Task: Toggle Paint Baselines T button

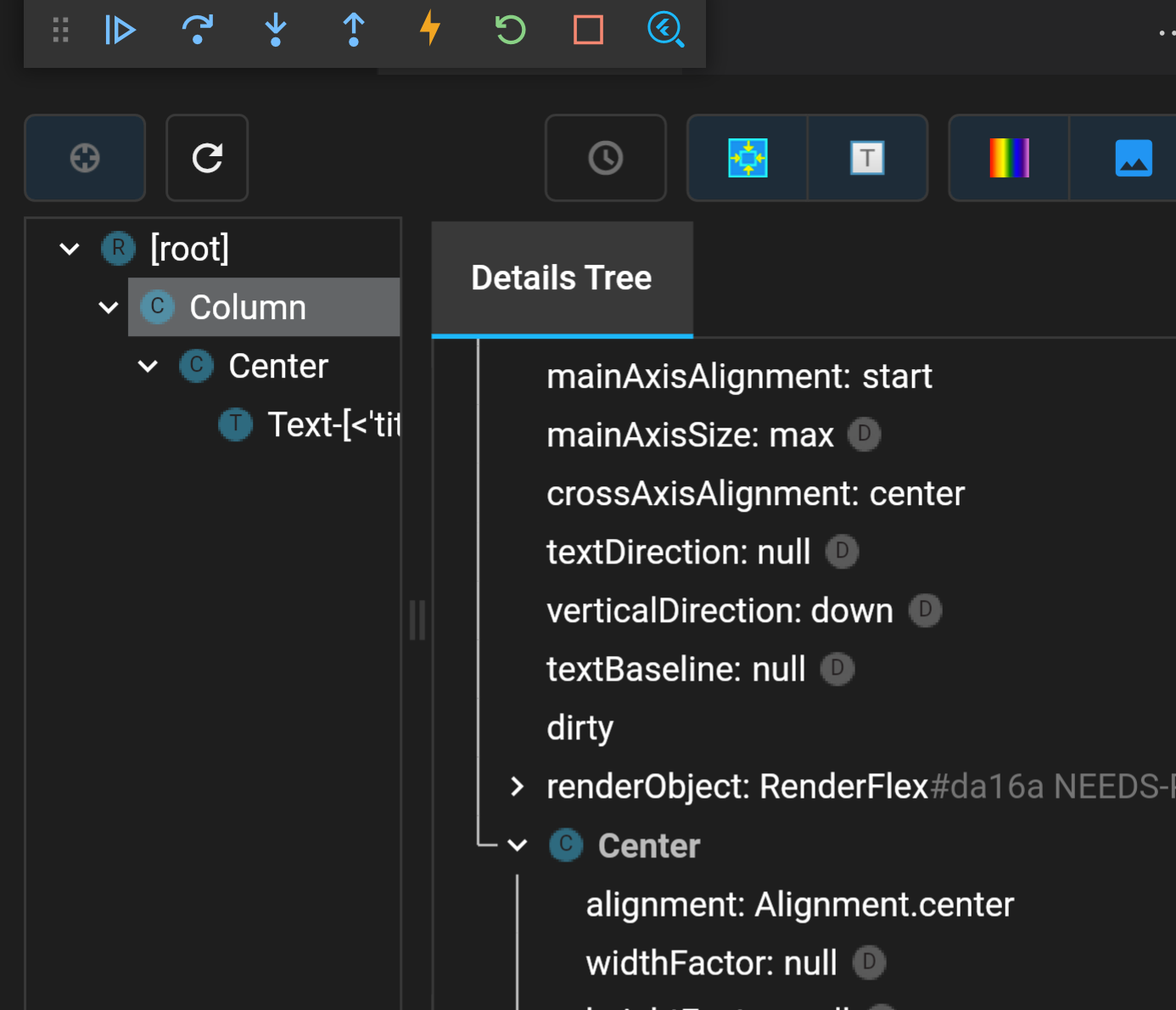Action: (x=867, y=158)
